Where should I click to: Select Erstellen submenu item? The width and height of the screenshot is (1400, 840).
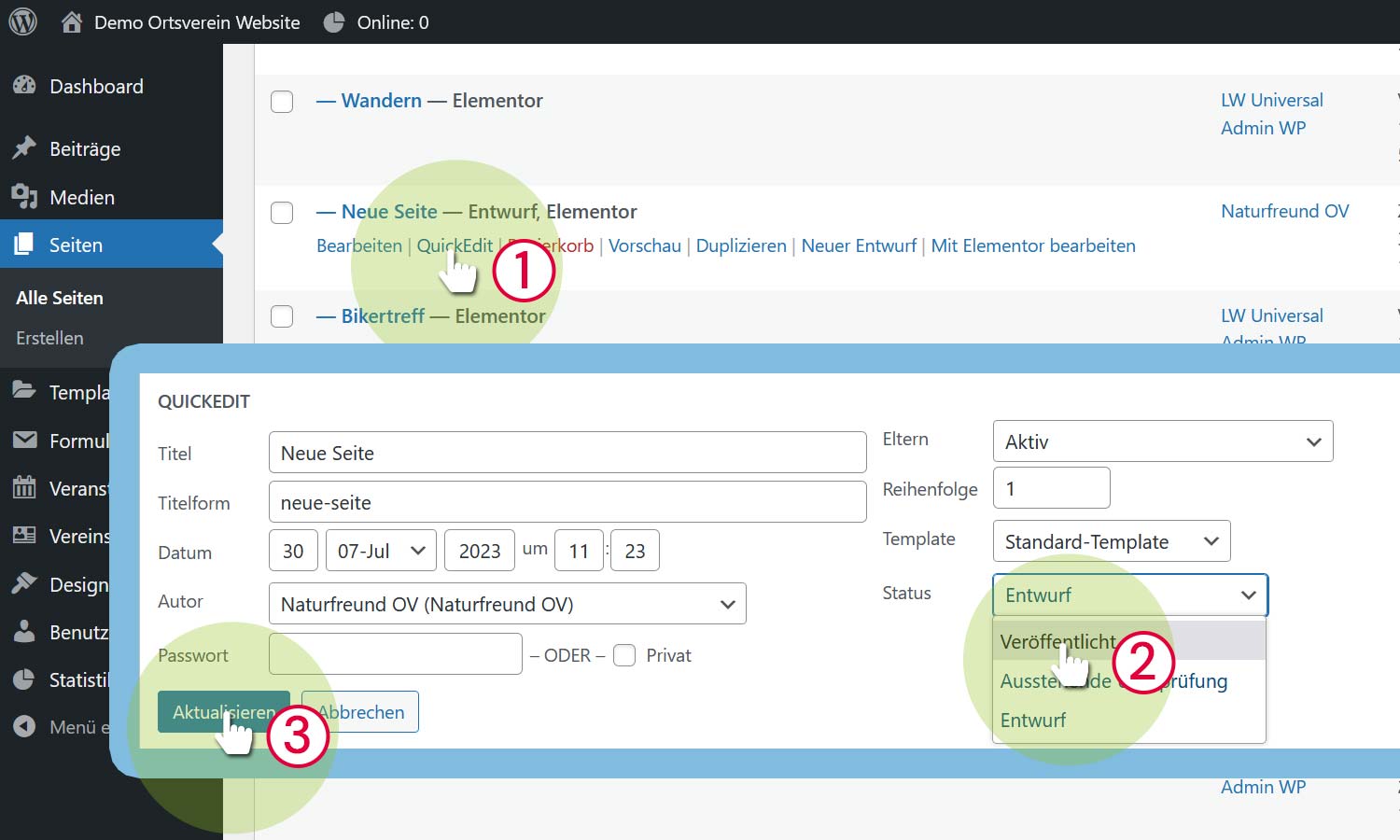click(49, 338)
